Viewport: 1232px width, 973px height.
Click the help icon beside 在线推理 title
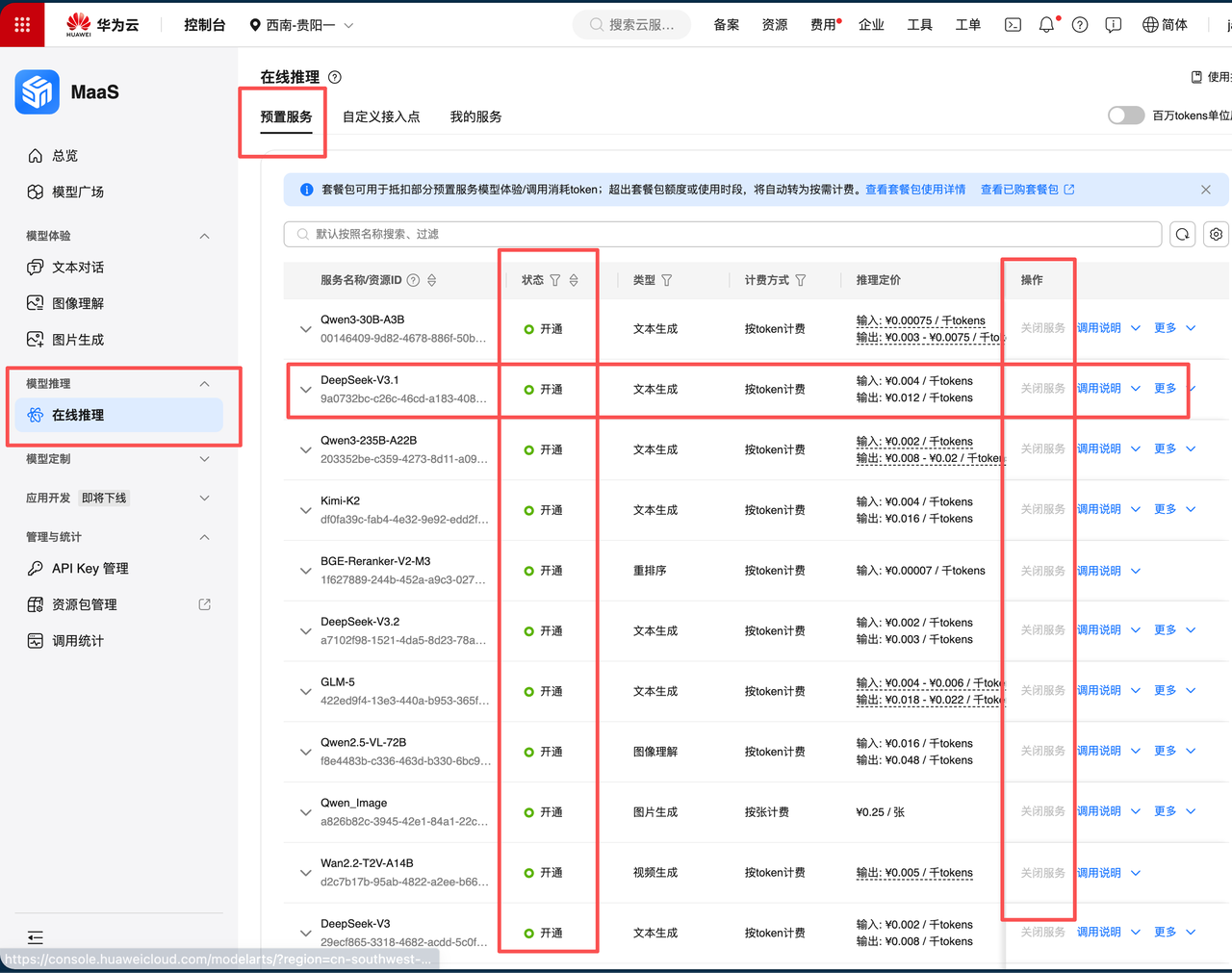coord(335,77)
